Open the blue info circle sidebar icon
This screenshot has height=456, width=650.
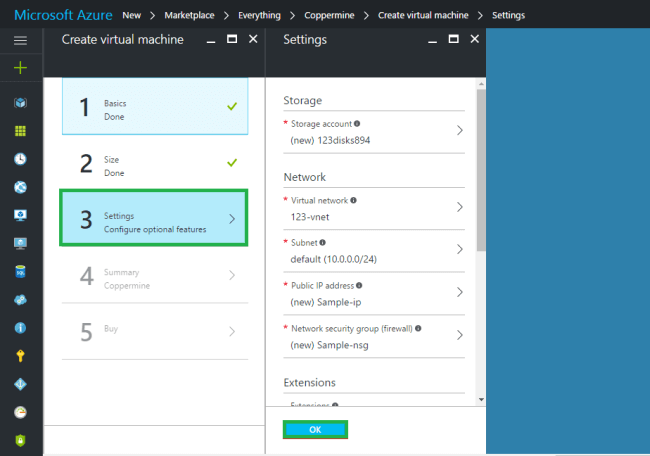click(20, 328)
